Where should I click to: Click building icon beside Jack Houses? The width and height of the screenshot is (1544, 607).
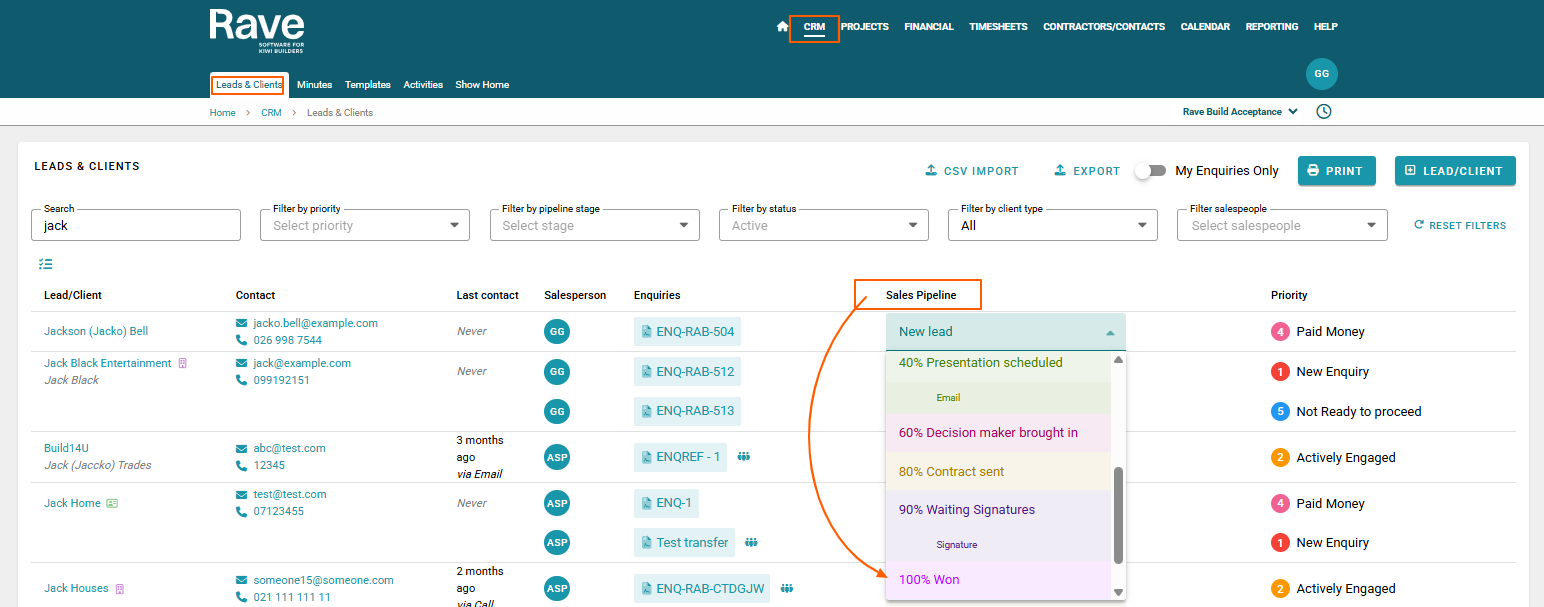[x=119, y=588]
